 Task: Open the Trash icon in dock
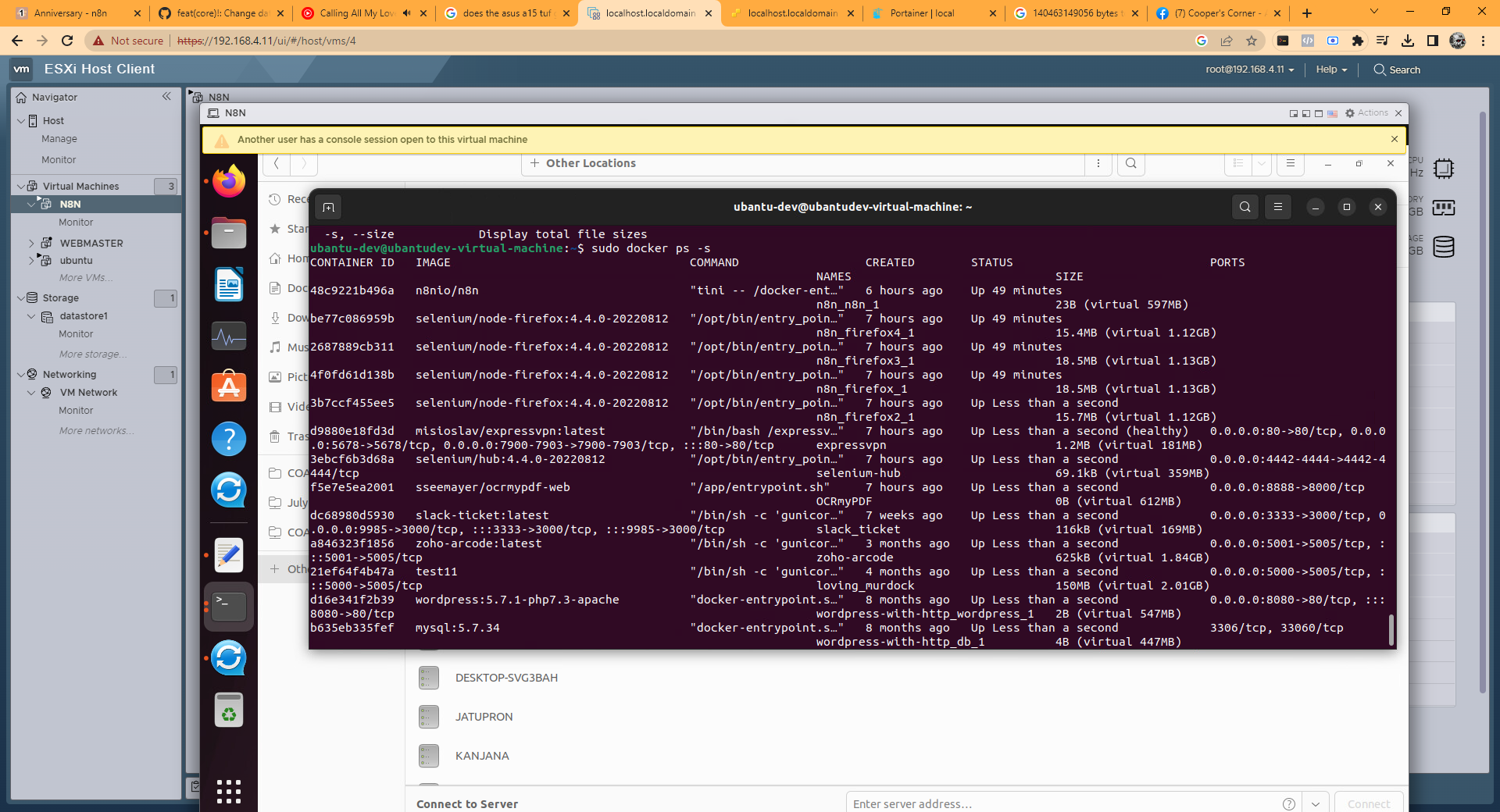point(228,711)
